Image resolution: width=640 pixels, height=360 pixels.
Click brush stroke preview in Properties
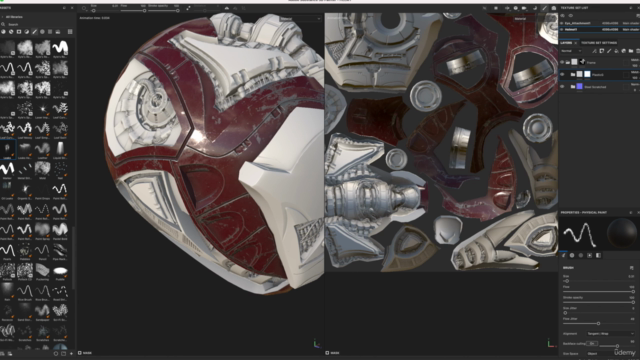click(580, 234)
